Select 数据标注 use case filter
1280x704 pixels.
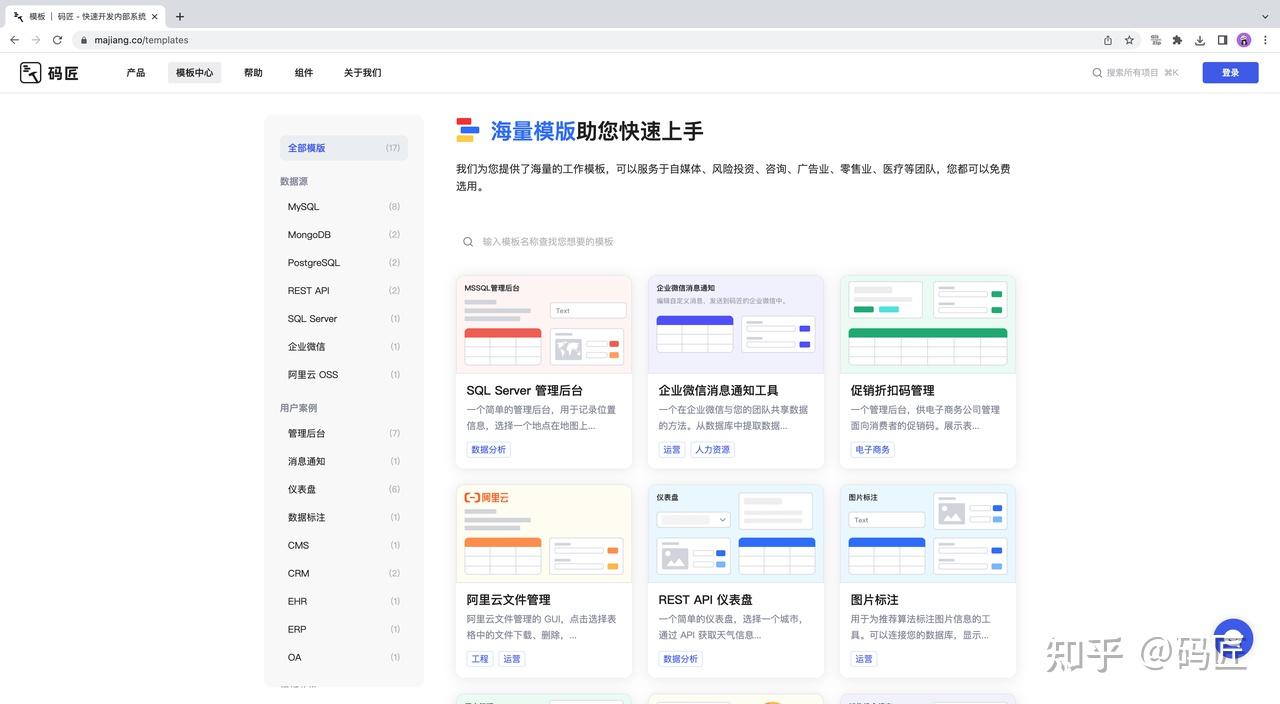(x=344, y=518)
